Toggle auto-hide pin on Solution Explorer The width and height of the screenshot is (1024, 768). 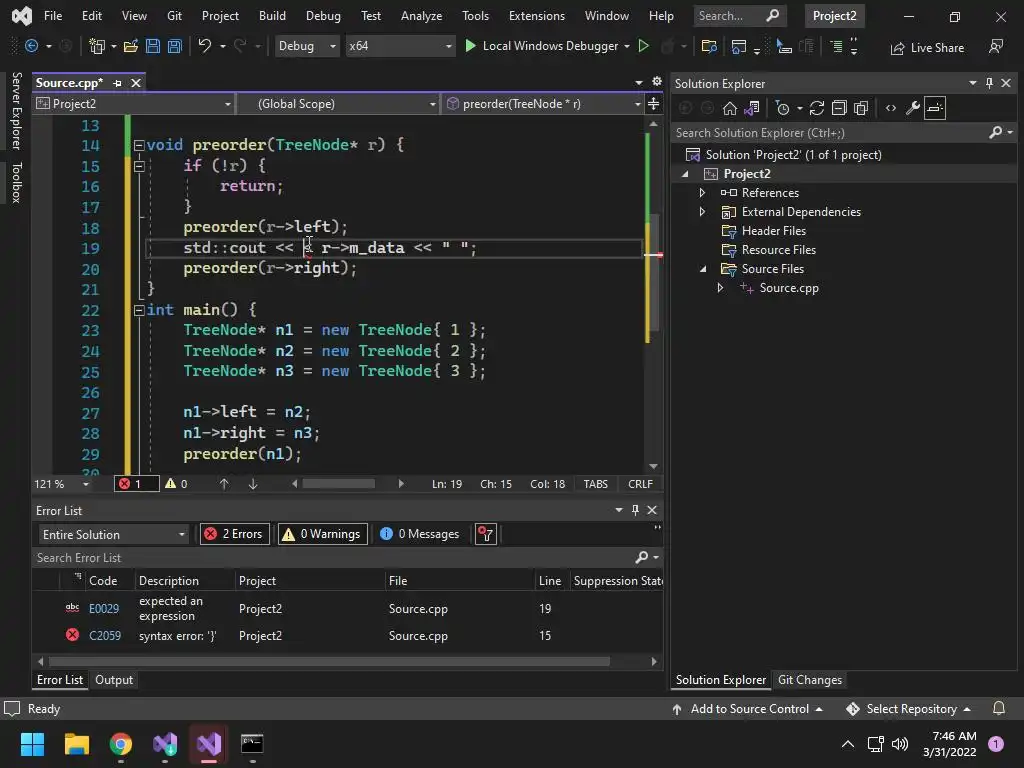coord(989,83)
